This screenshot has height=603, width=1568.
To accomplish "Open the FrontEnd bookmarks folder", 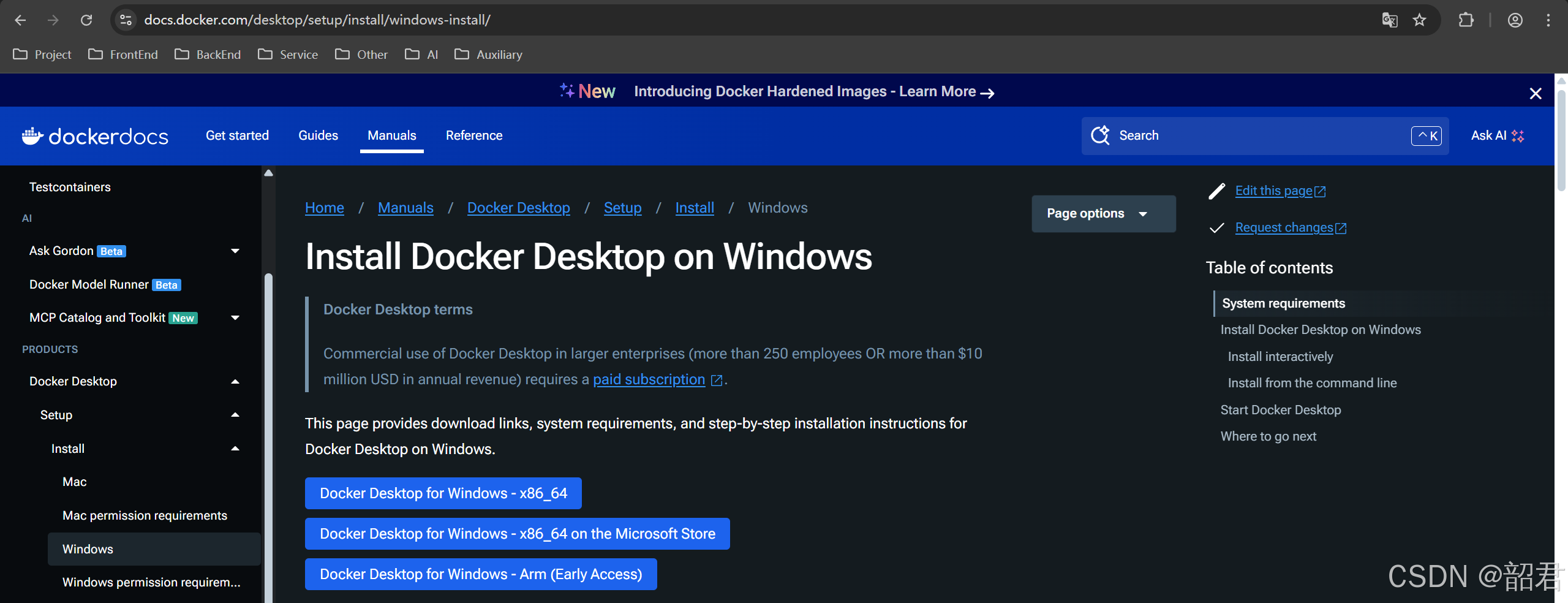I will 123,55.
